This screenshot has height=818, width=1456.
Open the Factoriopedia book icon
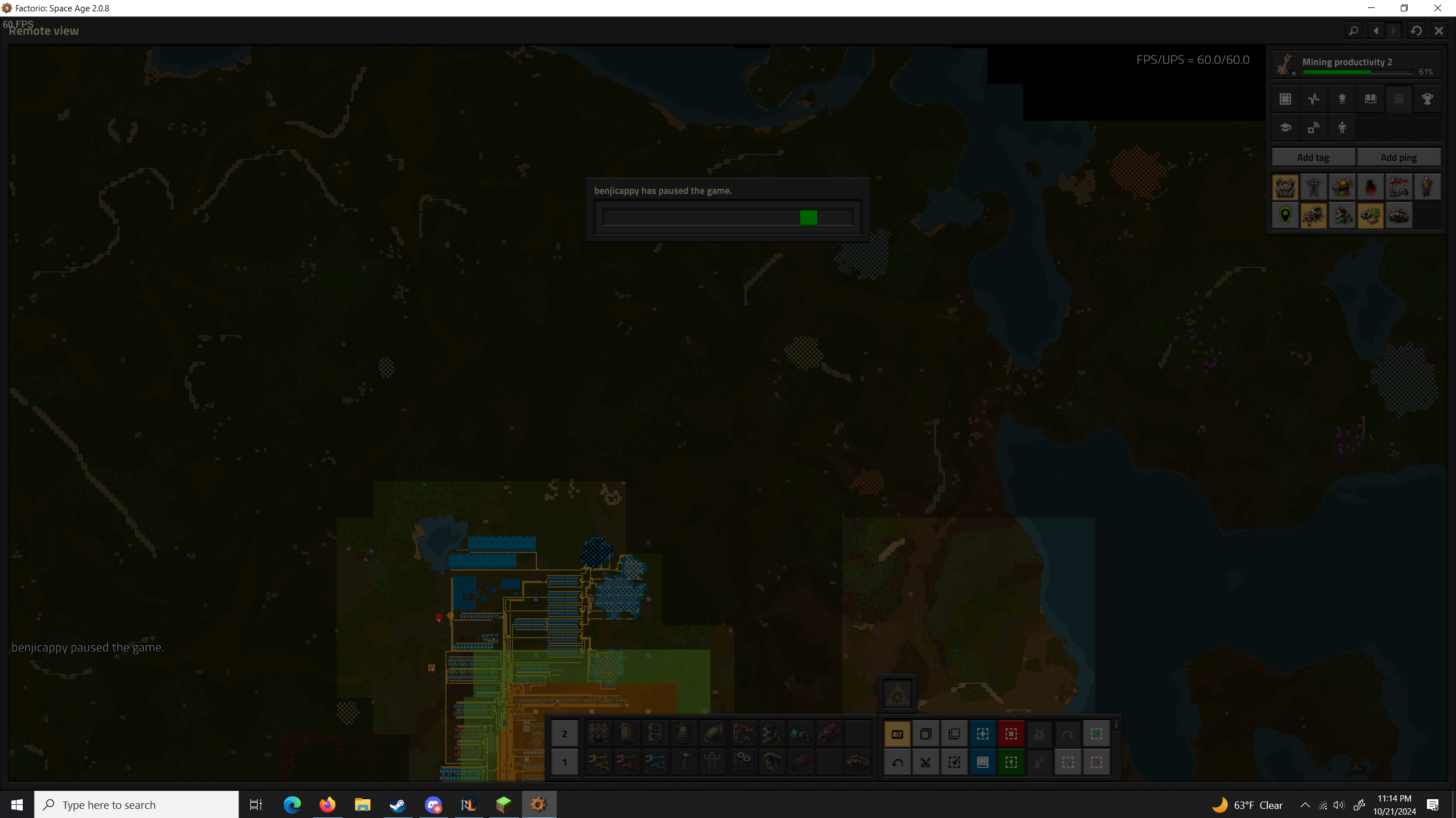coord(1370,99)
